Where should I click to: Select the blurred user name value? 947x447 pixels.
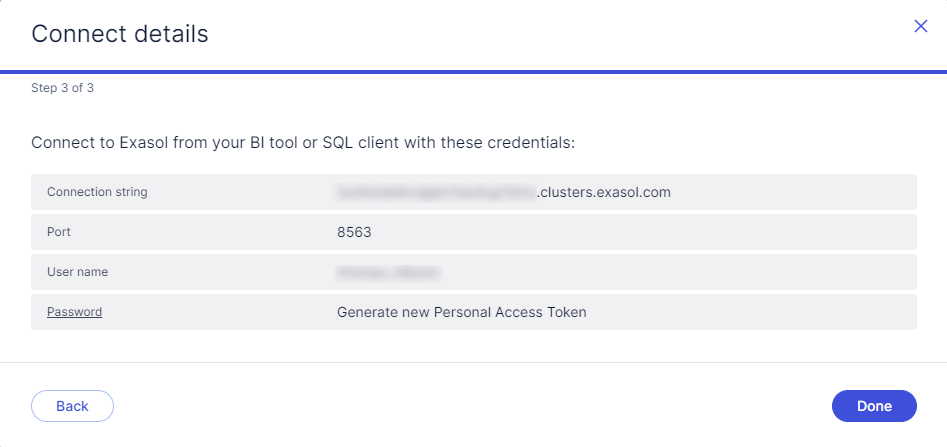pos(389,272)
